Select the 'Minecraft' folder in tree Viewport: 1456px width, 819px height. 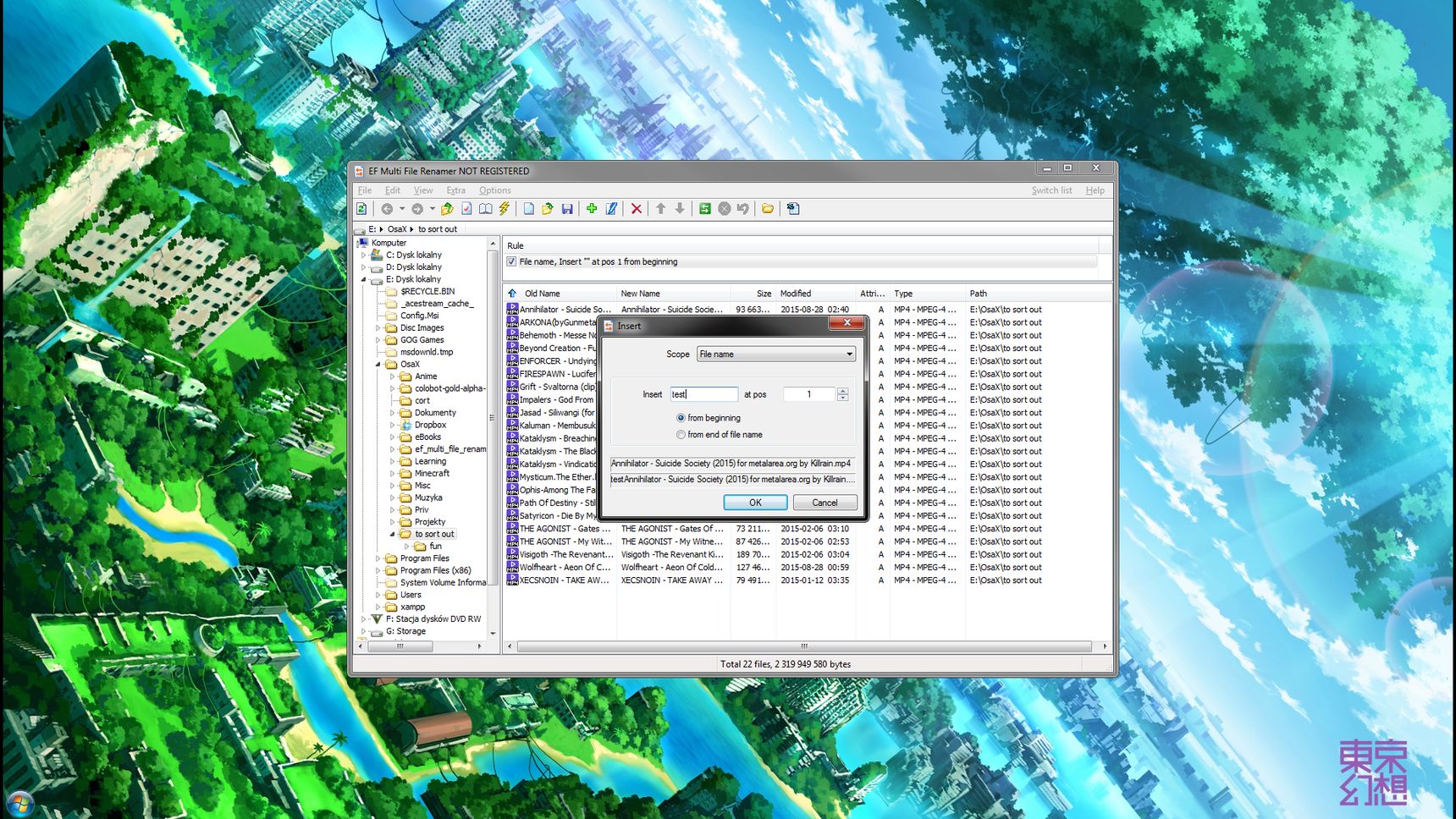432,474
